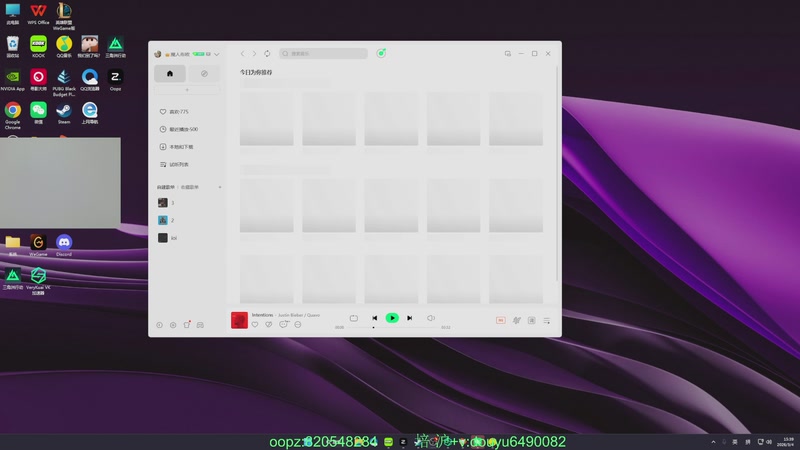The width and height of the screenshot is (800, 450).
Task: Open the SQ sound quality selector
Action: 501,320
